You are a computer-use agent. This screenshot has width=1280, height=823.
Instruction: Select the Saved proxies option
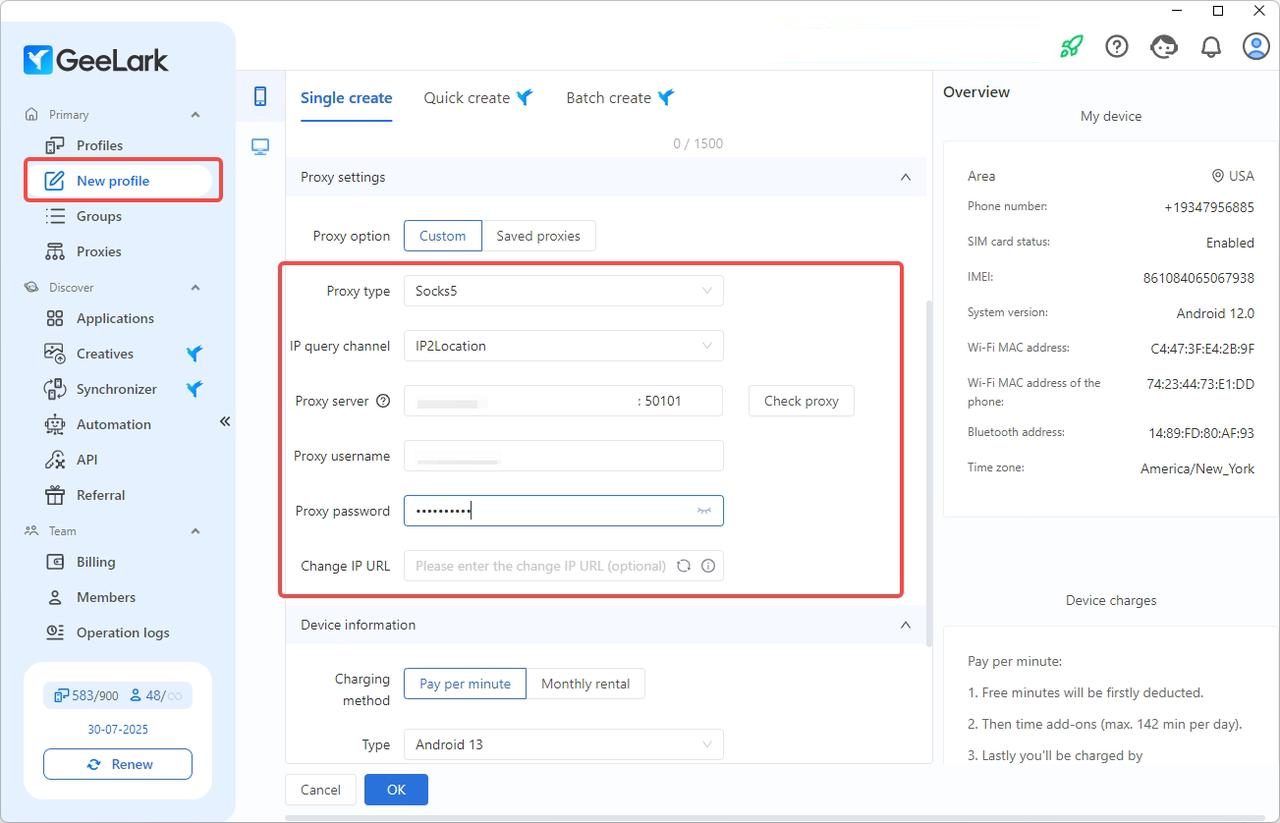click(538, 236)
